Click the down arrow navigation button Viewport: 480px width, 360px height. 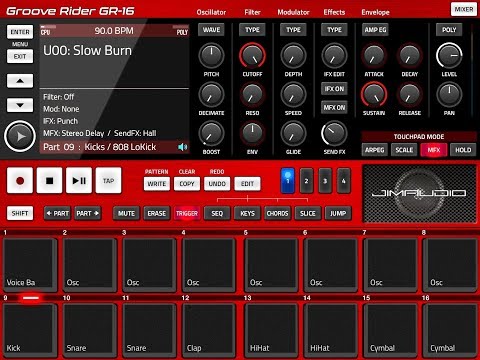20,105
